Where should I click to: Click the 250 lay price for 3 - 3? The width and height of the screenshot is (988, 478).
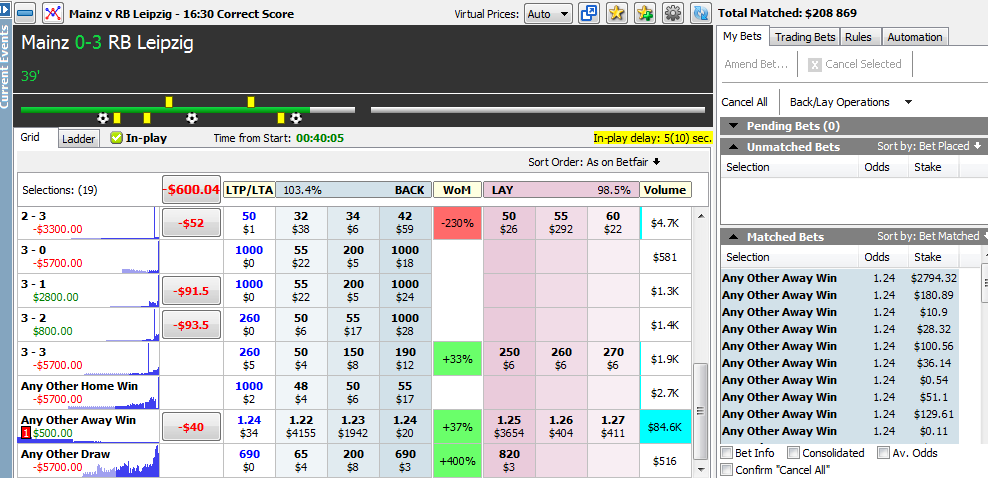coord(508,359)
